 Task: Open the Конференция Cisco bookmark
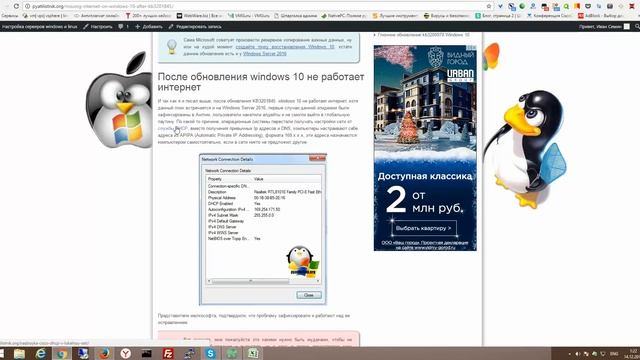click(x=549, y=16)
